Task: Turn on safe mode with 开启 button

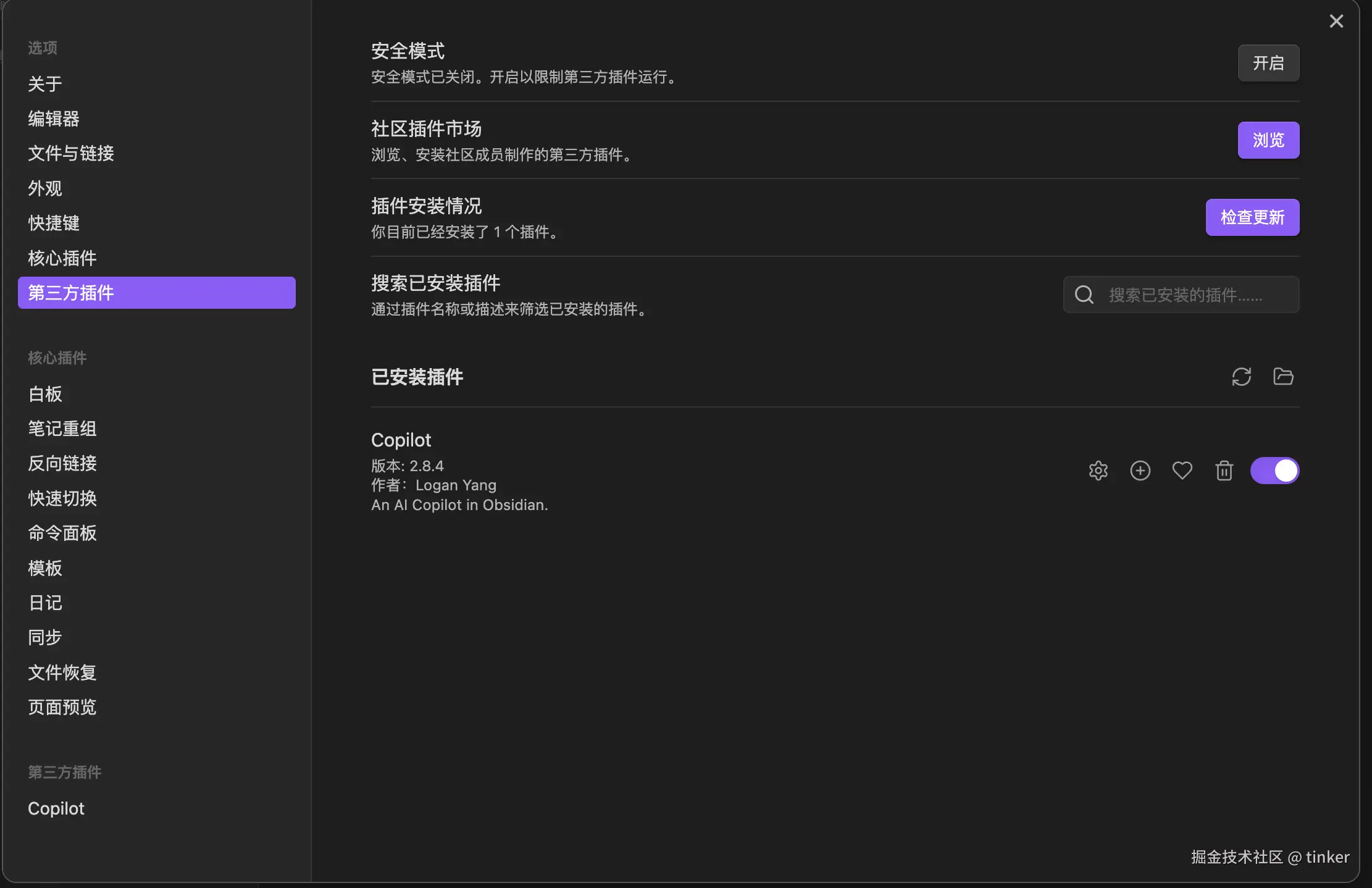Action: click(x=1268, y=63)
